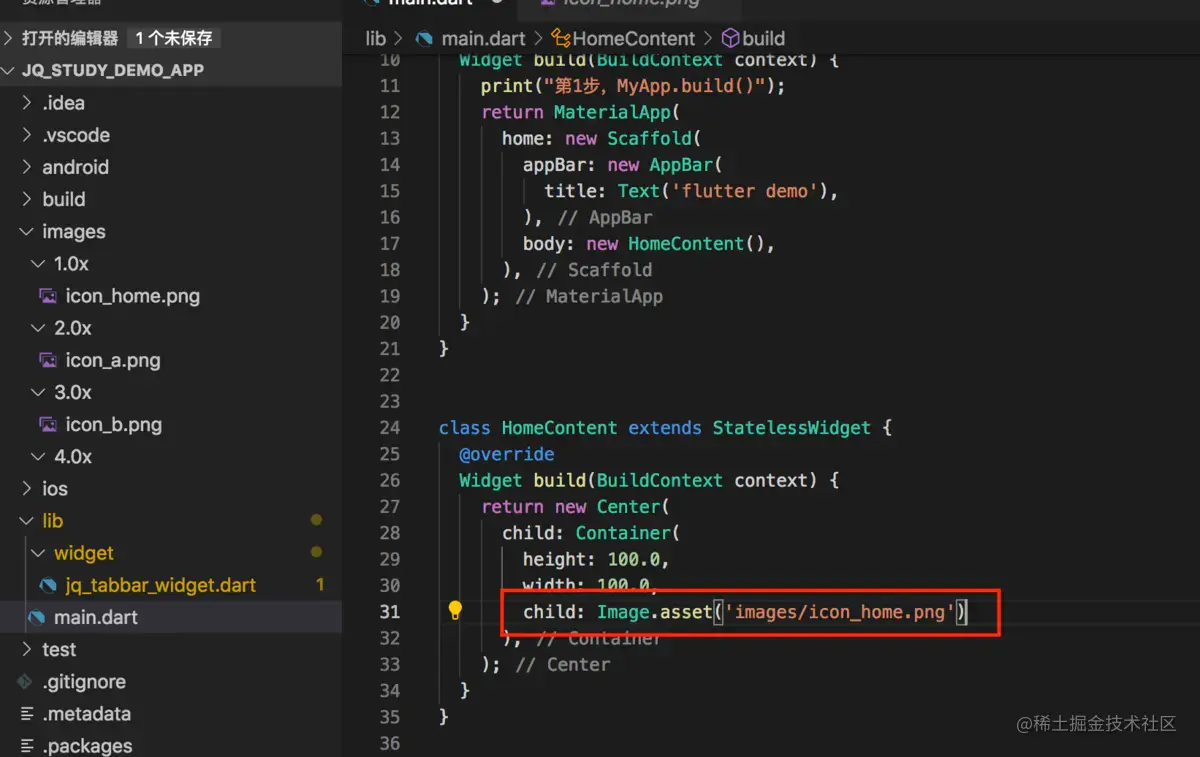Click the lightbulb quick-fix icon on line 31
The image size is (1200, 757).
tap(455, 610)
